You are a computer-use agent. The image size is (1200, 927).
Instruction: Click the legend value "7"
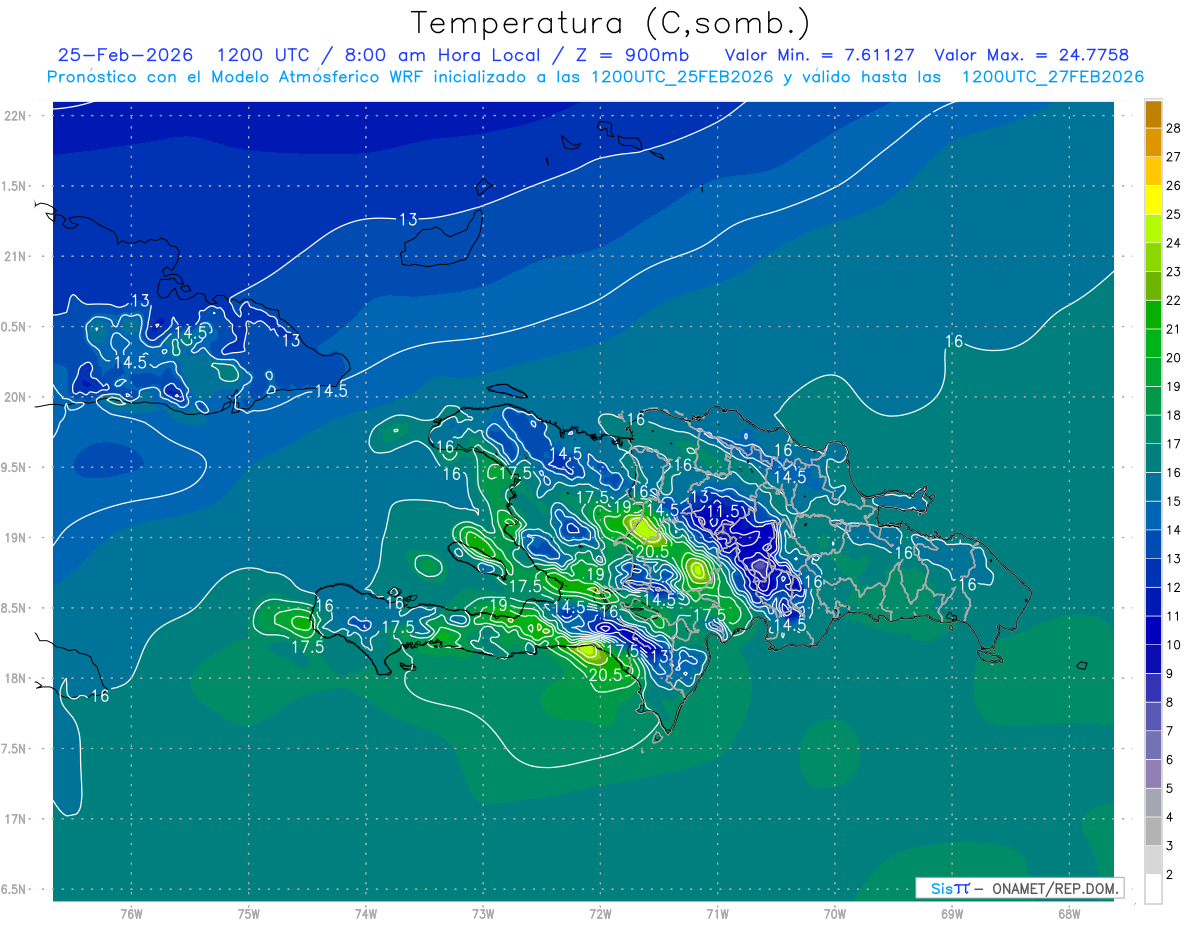(1171, 731)
